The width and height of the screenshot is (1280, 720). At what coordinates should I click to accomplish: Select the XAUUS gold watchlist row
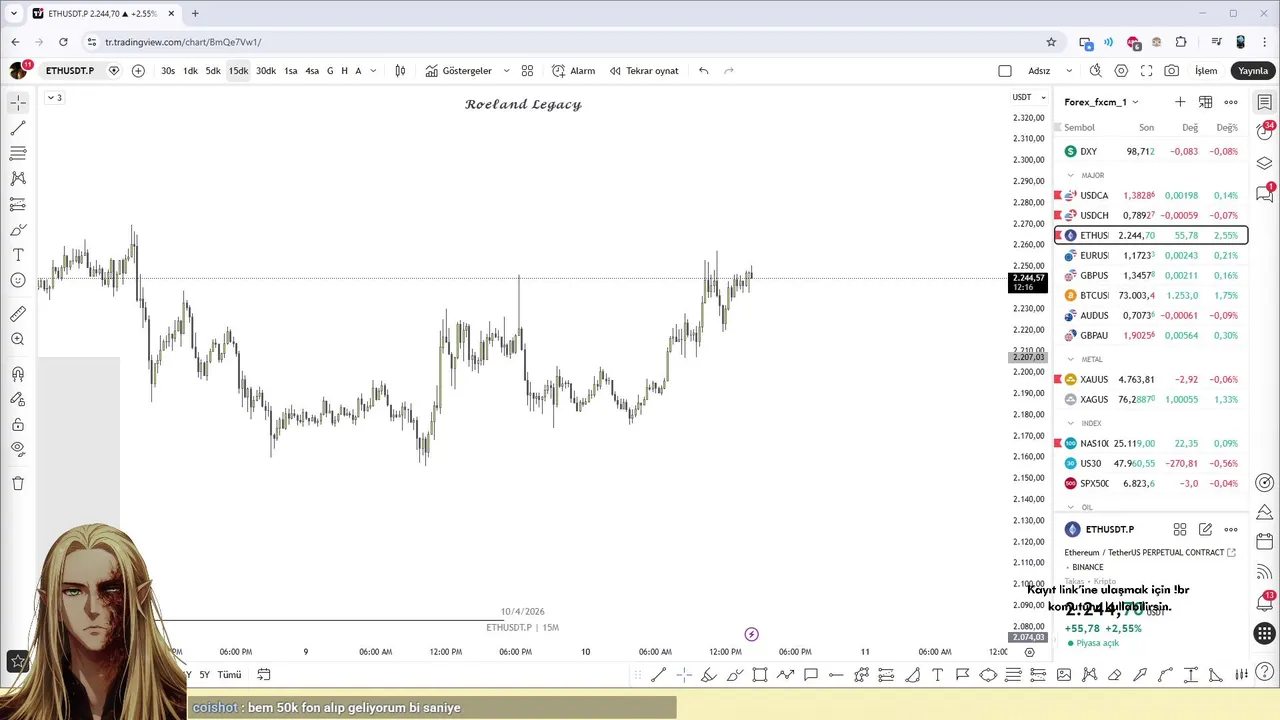pyautogui.click(x=1151, y=379)
